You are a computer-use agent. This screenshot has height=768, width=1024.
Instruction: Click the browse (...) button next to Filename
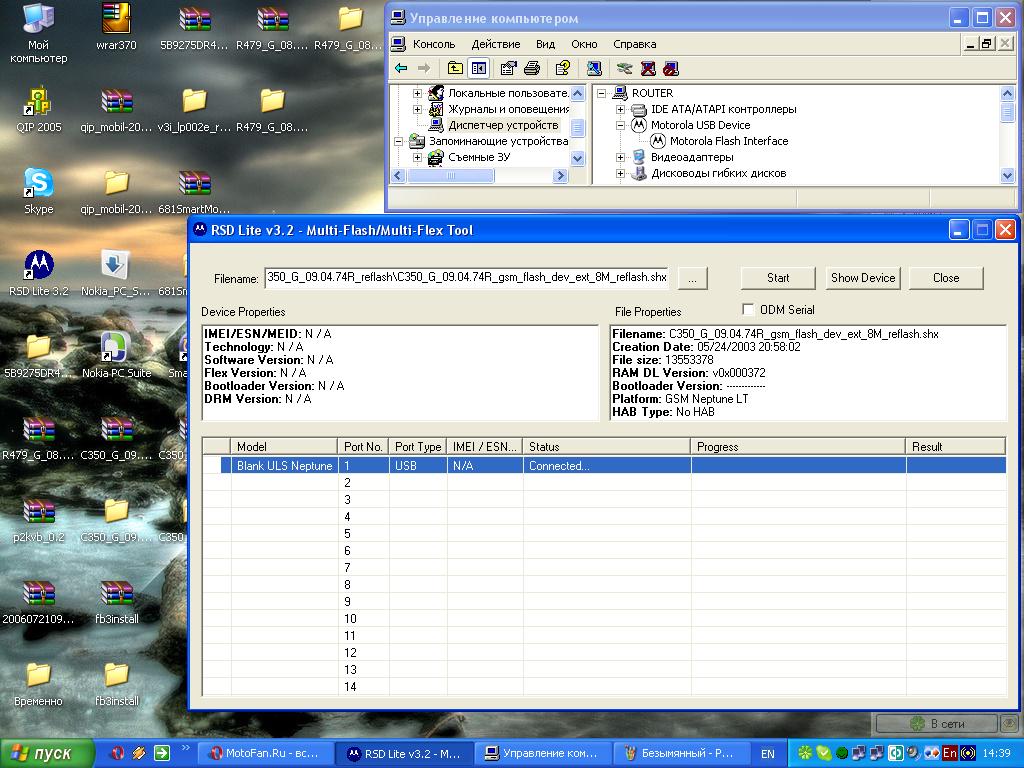coord(692,278)
